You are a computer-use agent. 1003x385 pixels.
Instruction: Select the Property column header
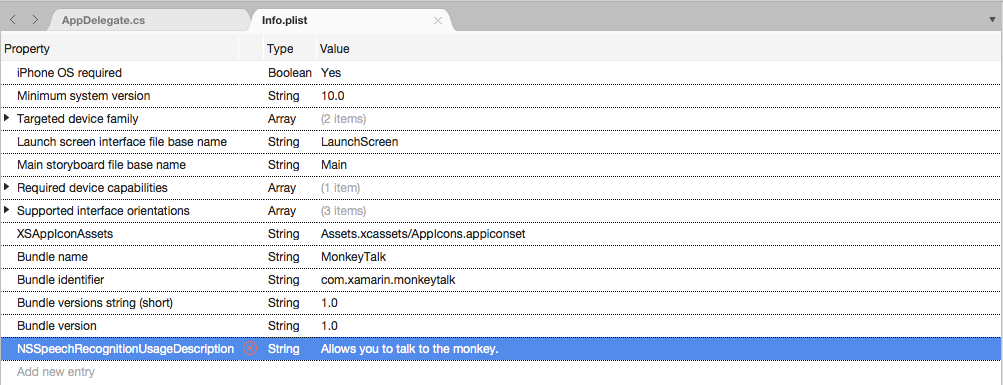(27, 49)
